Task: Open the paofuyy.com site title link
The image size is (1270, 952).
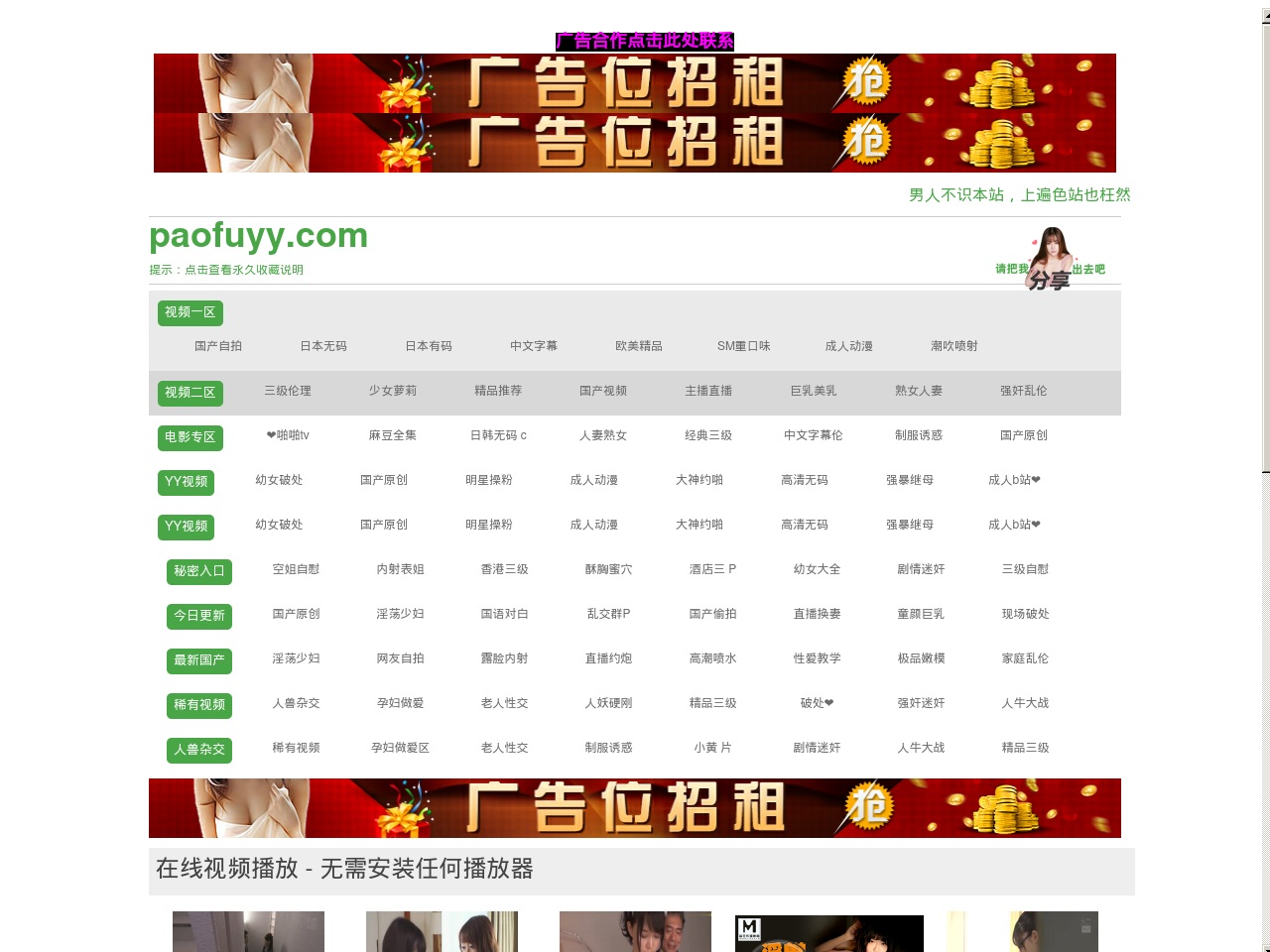Action: (258, 236)
